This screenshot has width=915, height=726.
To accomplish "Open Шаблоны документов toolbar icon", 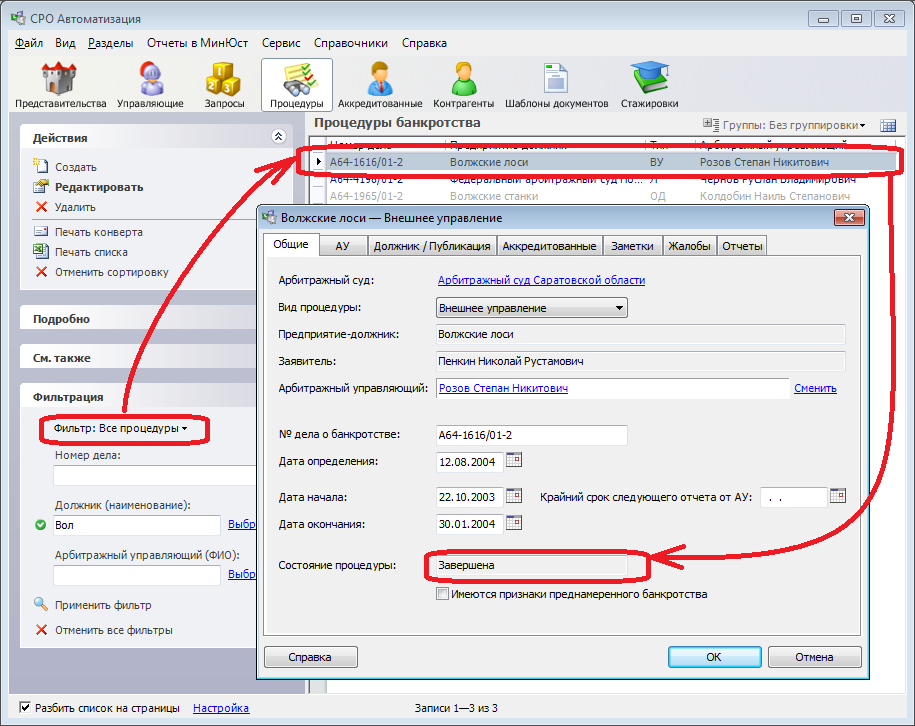I will (x=556, y=85).
